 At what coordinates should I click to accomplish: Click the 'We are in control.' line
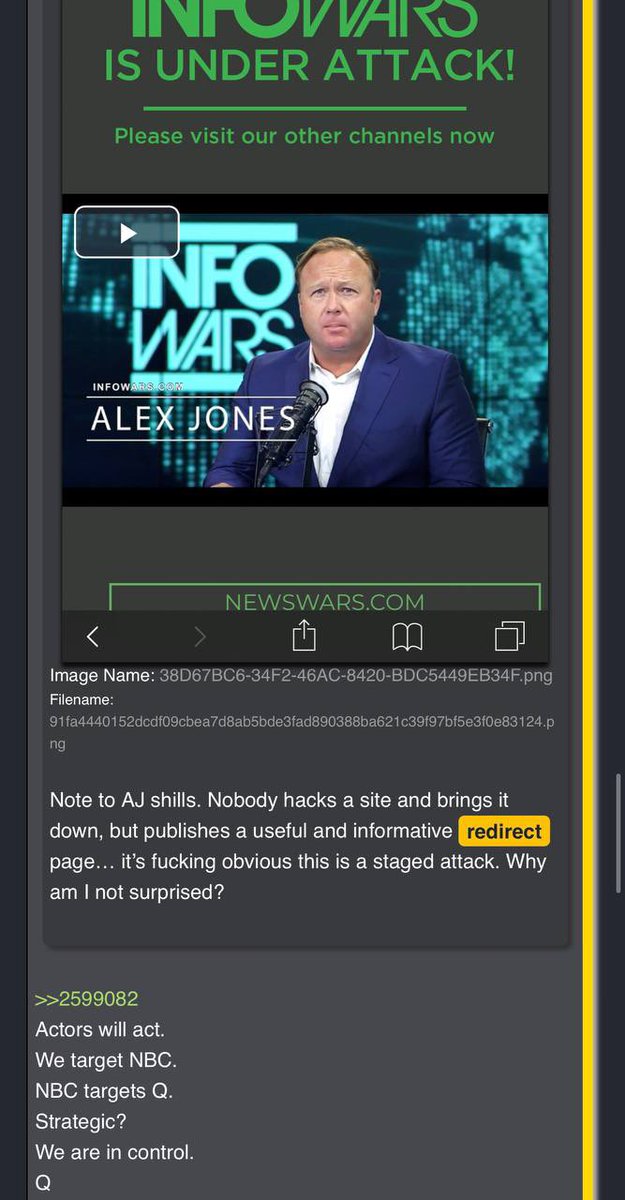tap(115, 1152)
